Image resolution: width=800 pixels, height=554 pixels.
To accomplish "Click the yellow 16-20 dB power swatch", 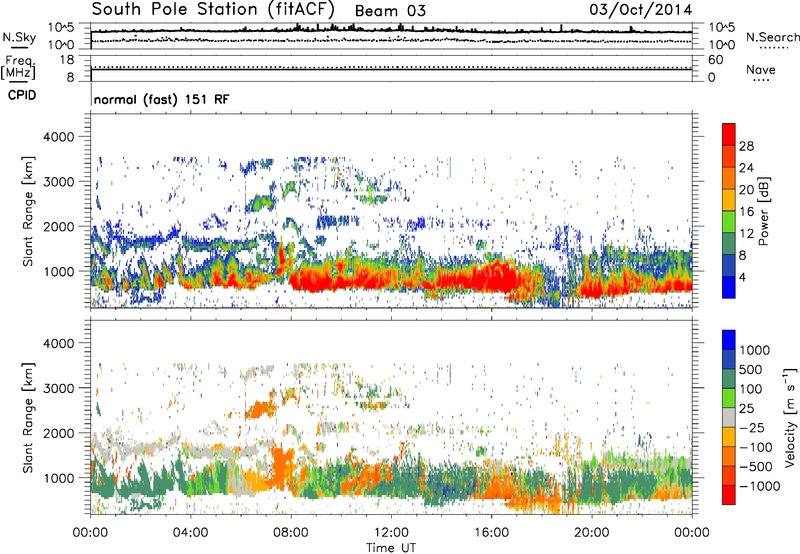I will point(729,200).
